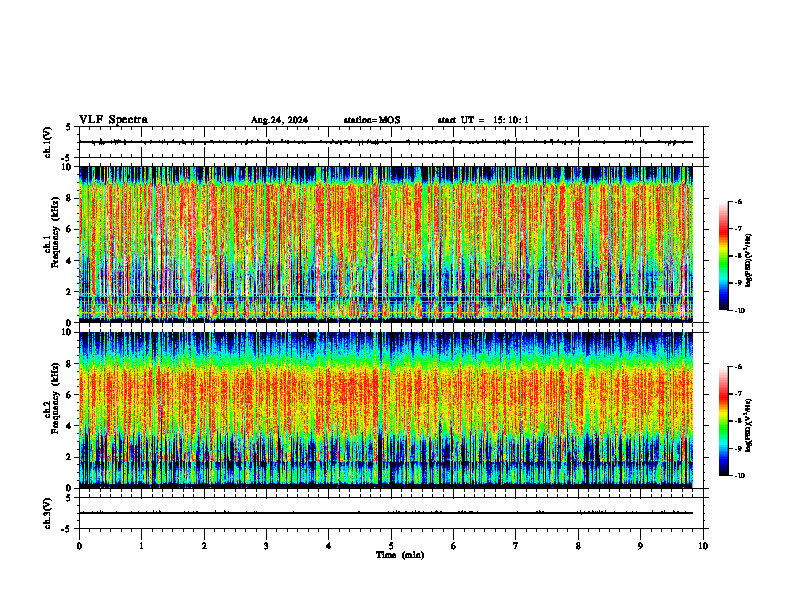The width and height of the screenshot is (792, 612).
Task: Click time axis tick label "1"
Action: (x=141, y=546)
